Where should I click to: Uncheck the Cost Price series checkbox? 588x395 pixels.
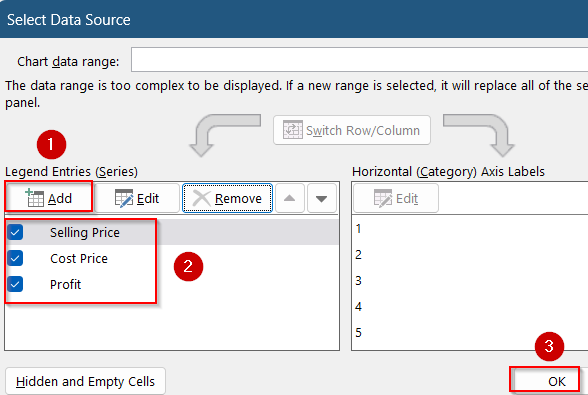point(15,258)
